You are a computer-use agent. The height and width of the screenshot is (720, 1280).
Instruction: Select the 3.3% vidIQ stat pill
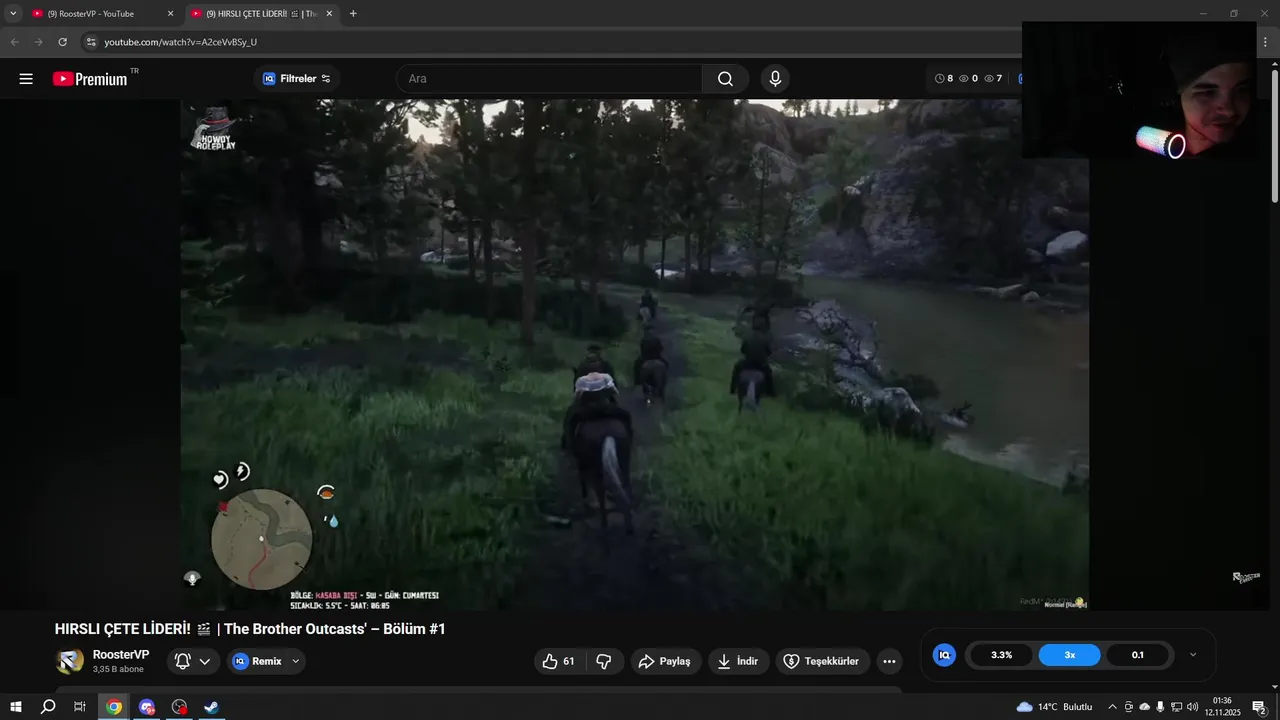(x=1001, y=655)
